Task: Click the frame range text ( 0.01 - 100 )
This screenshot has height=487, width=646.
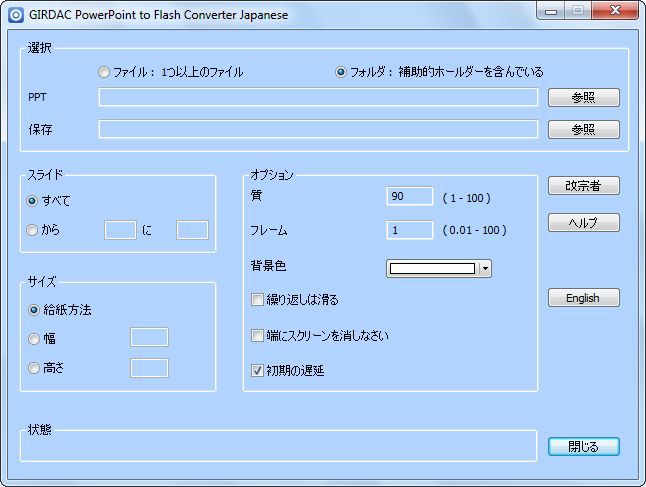Action: (474, 230)
